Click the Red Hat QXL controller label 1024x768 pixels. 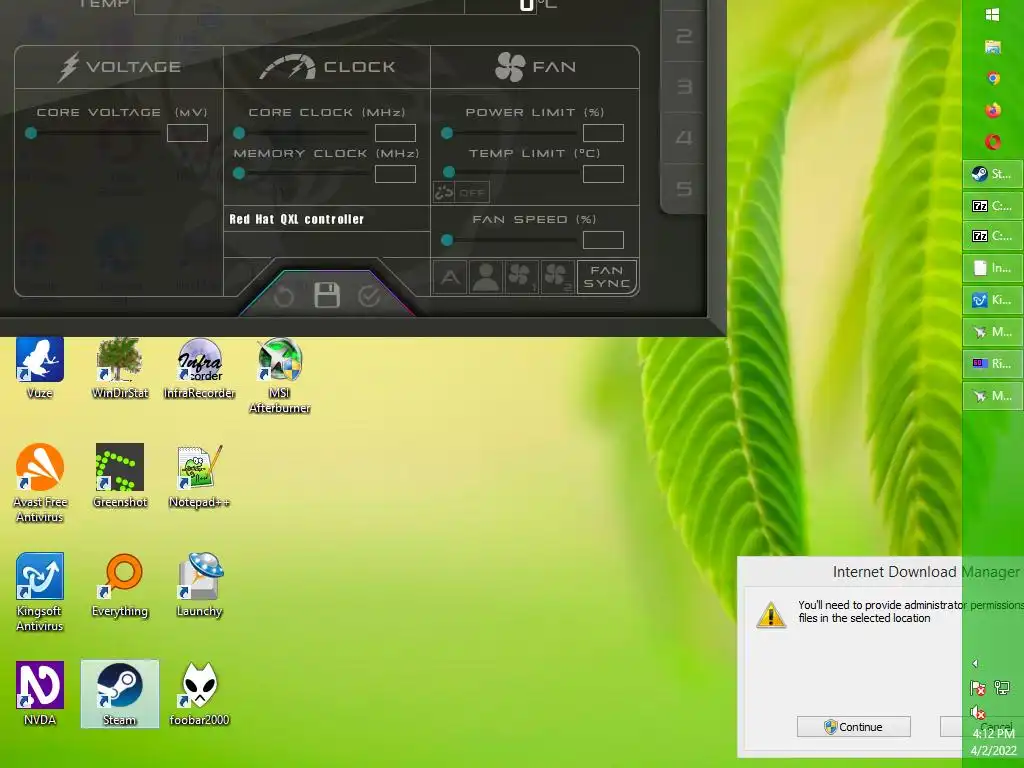pyautogui.click(x=296, y=219)
